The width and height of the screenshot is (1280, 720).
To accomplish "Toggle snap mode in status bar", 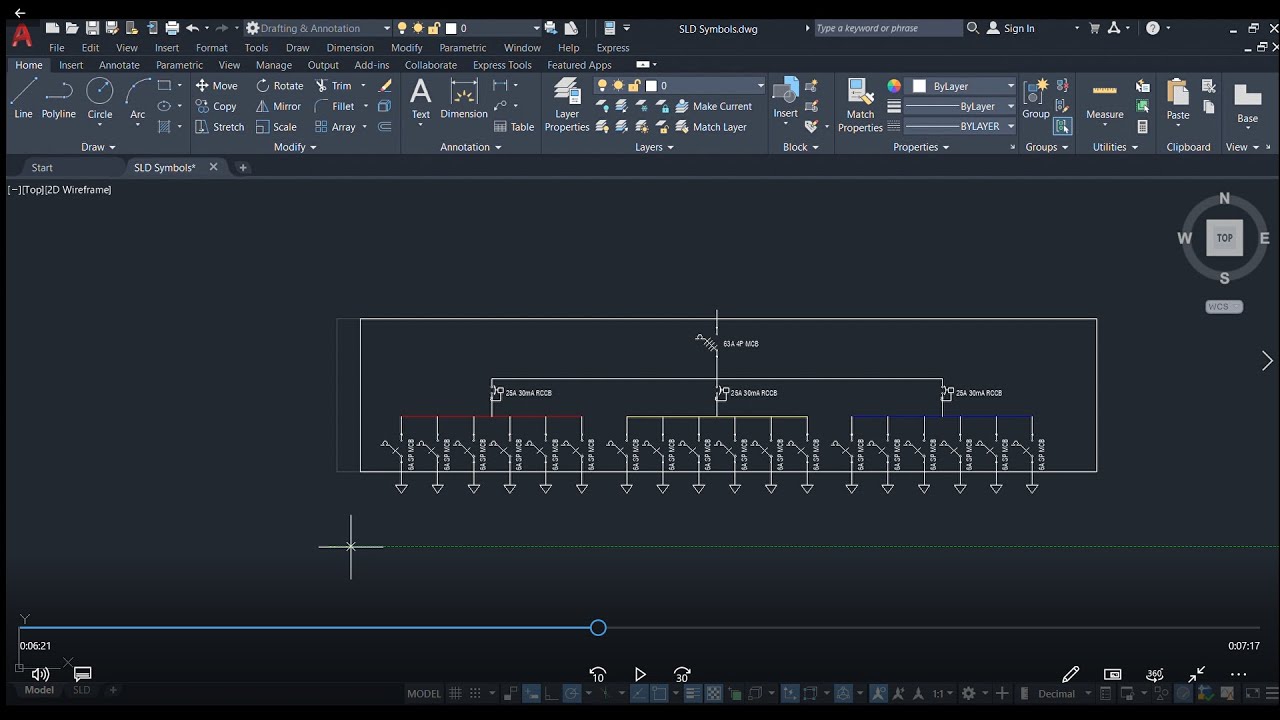I will pos(476,693).
